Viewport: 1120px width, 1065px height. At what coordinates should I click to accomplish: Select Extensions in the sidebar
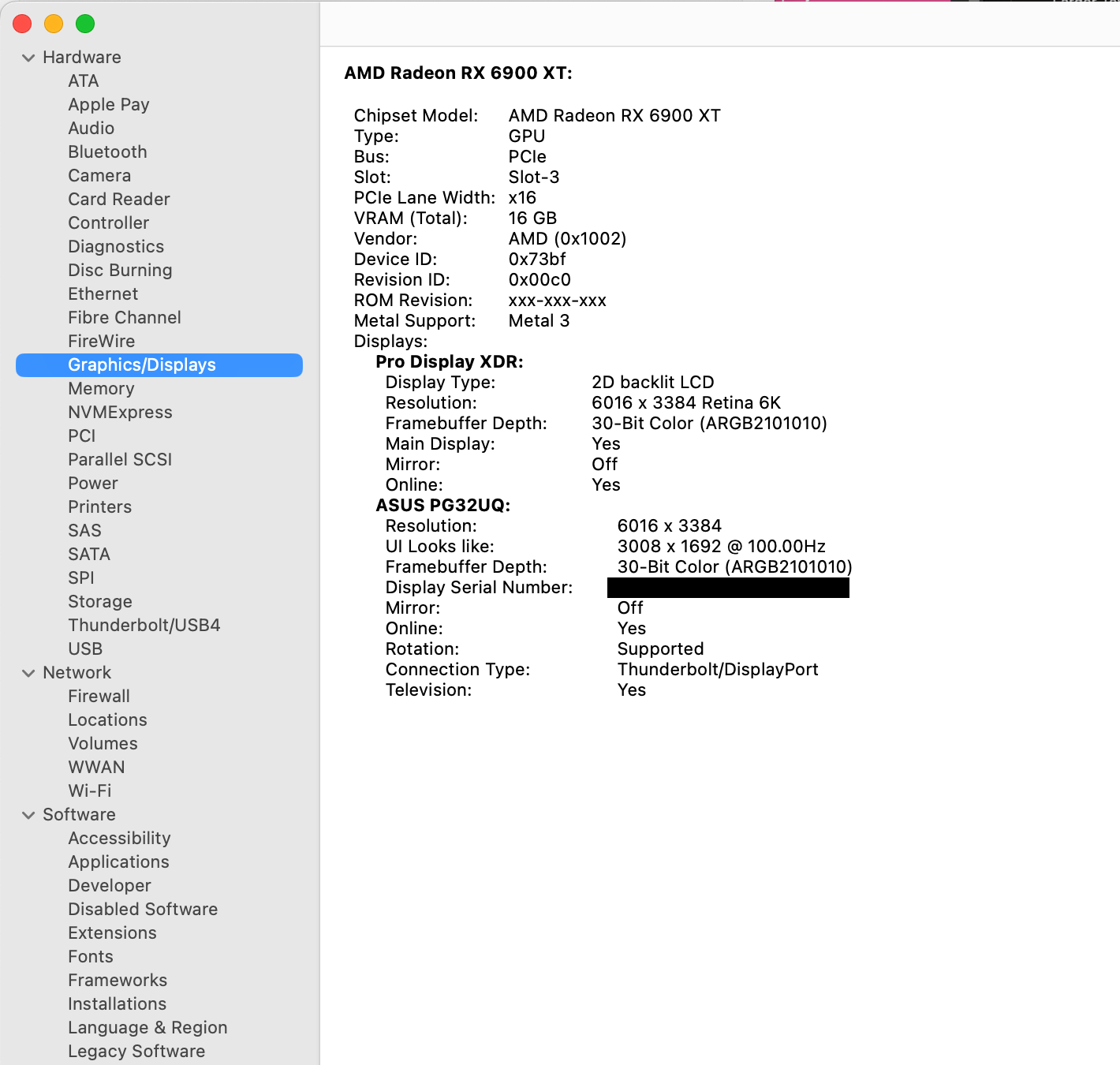tap(112, 933)
